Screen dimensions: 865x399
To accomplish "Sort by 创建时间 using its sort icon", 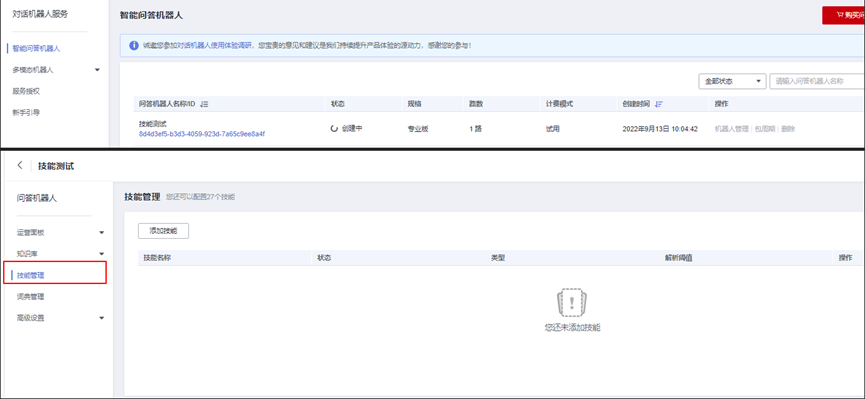I will (x=658, y=104).
